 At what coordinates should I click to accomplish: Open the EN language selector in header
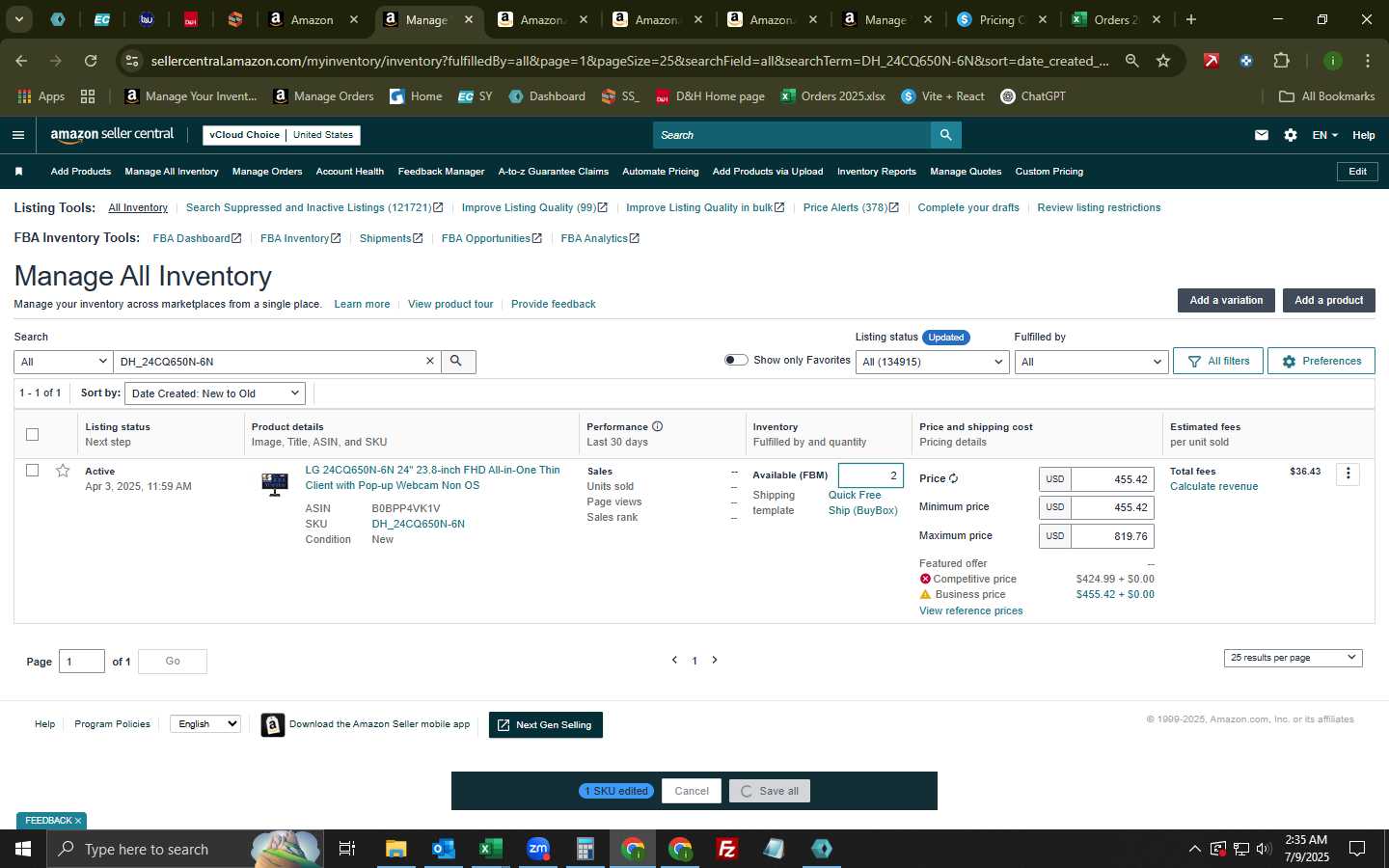pyautogui.click(x=1324, y=135)
